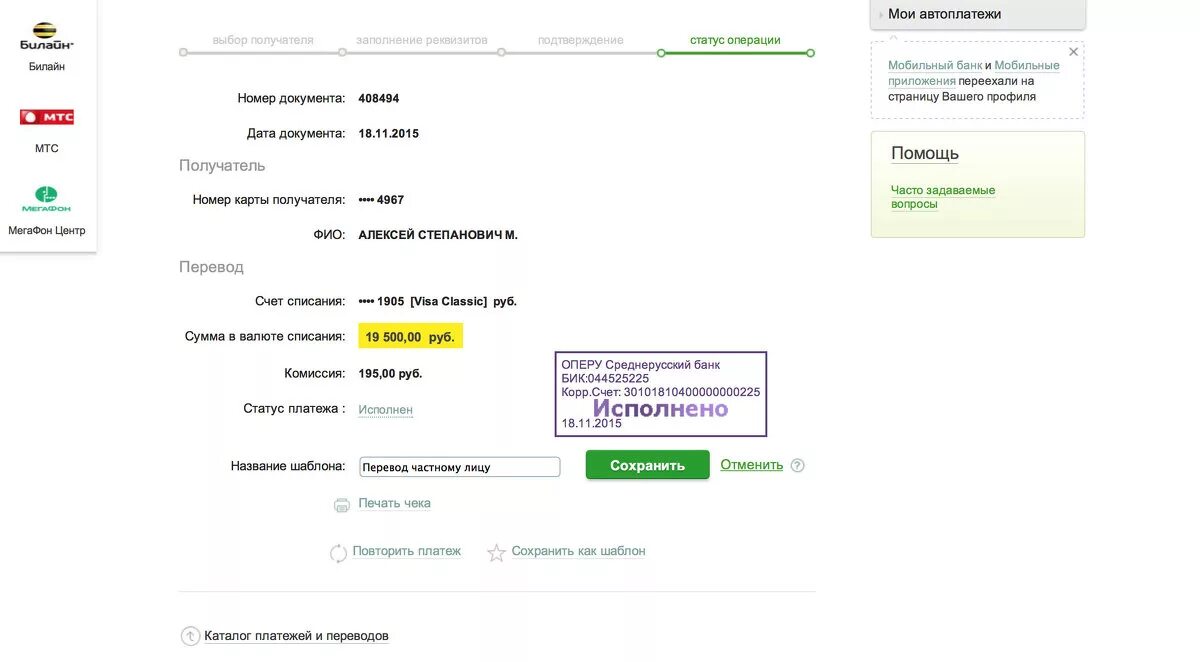
Task: Open Каталог платежей и переводов link
Action: 296,636
